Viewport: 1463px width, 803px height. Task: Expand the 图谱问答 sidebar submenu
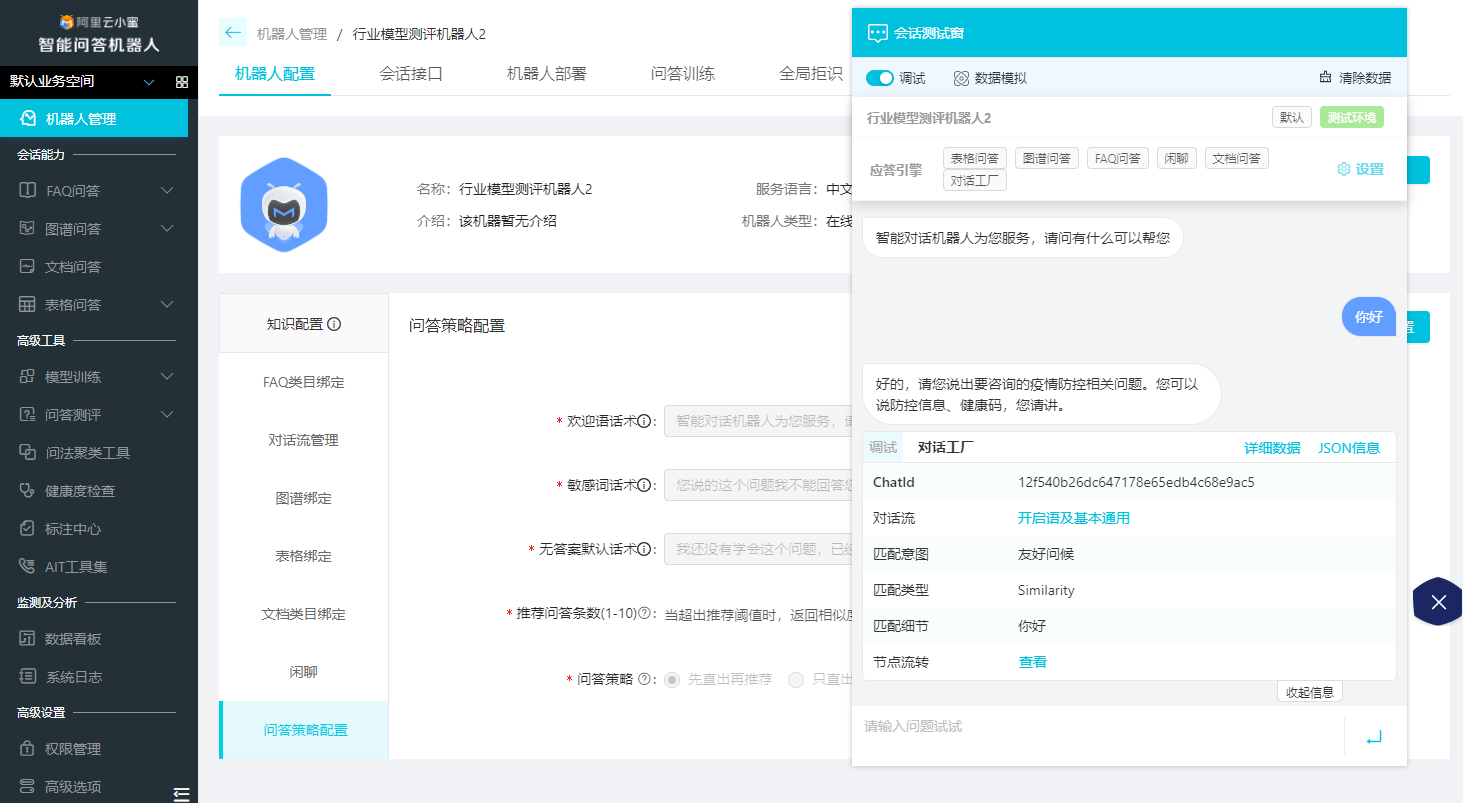coord(167,229)
